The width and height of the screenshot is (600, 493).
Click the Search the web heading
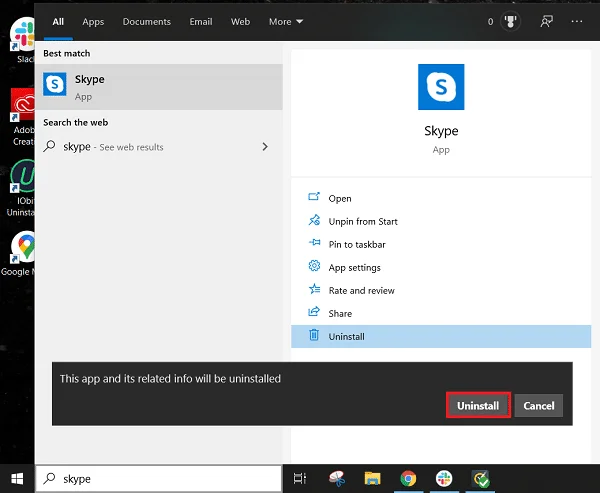75,122
